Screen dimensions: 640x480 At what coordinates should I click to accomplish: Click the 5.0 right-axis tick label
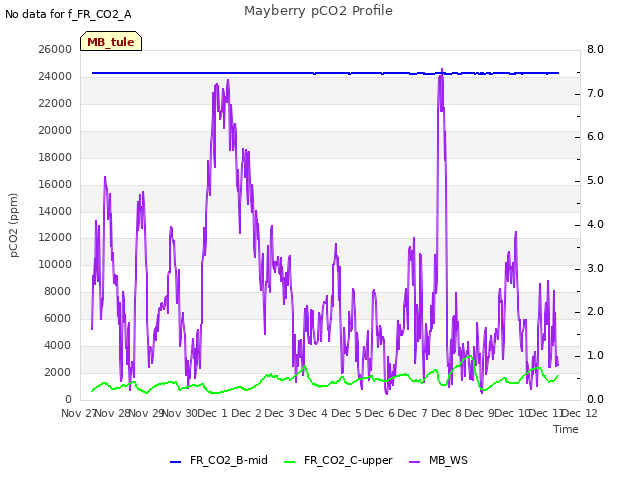[x=595, y=181]
